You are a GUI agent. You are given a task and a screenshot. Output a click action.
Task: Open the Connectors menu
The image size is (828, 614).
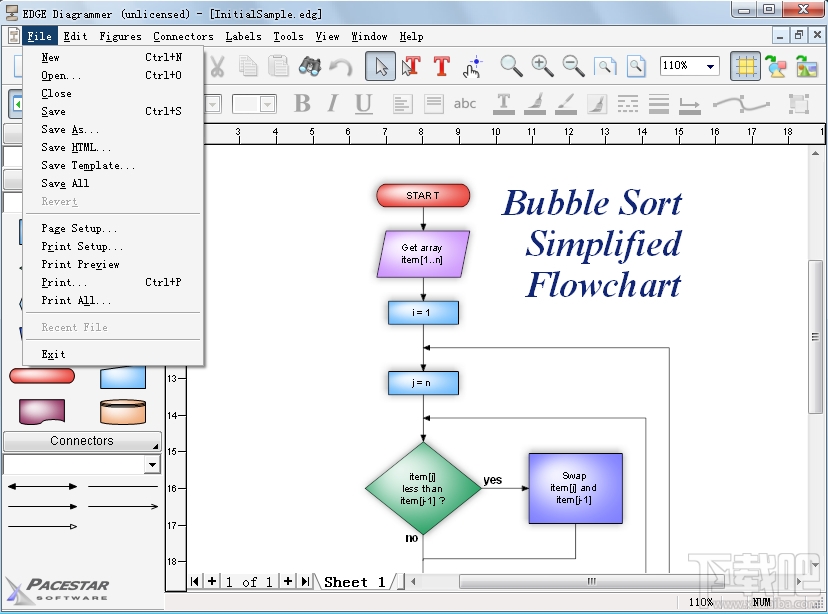click(183, 36)
